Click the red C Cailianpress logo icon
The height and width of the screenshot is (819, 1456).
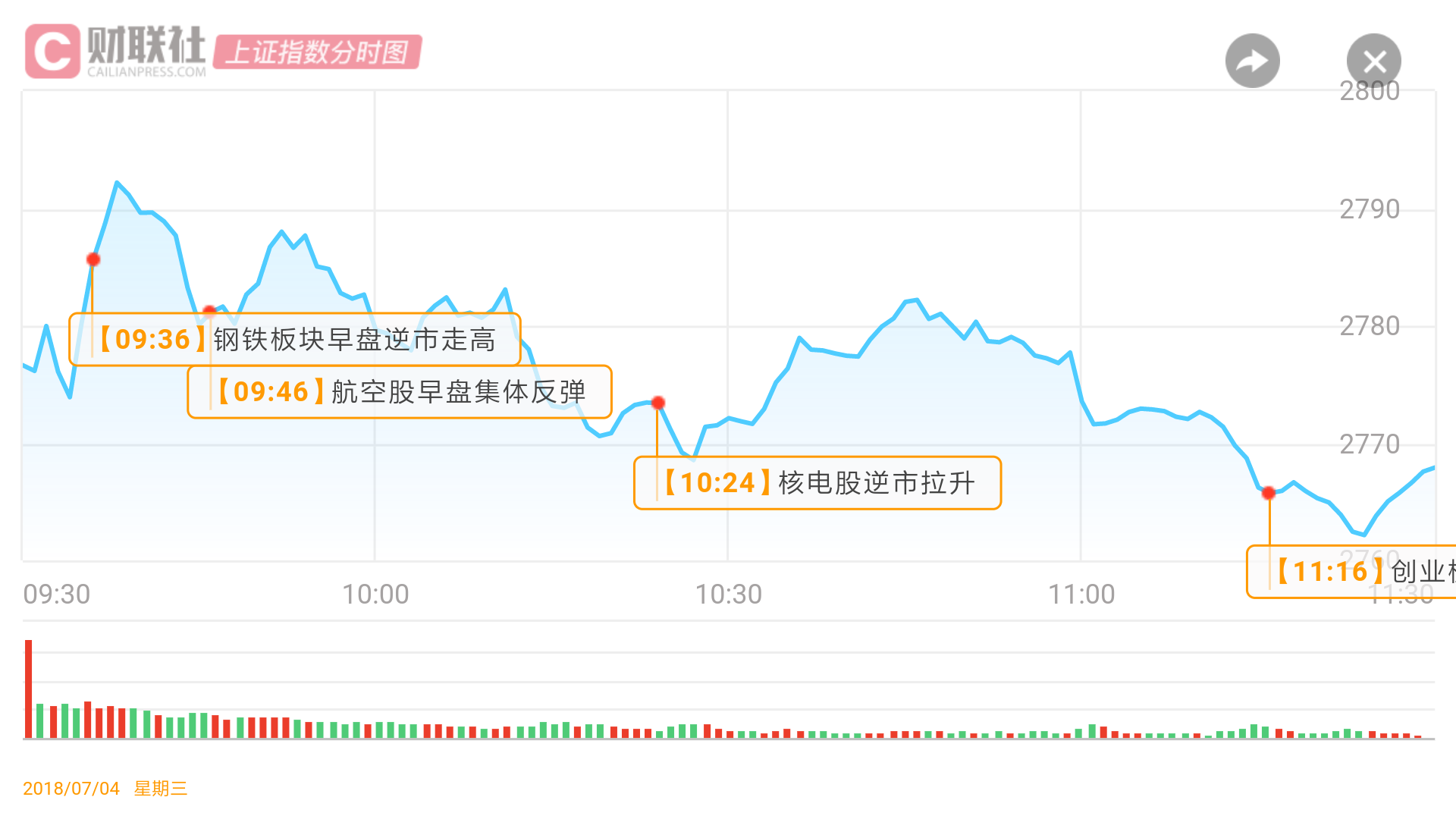tap(52, 51)
